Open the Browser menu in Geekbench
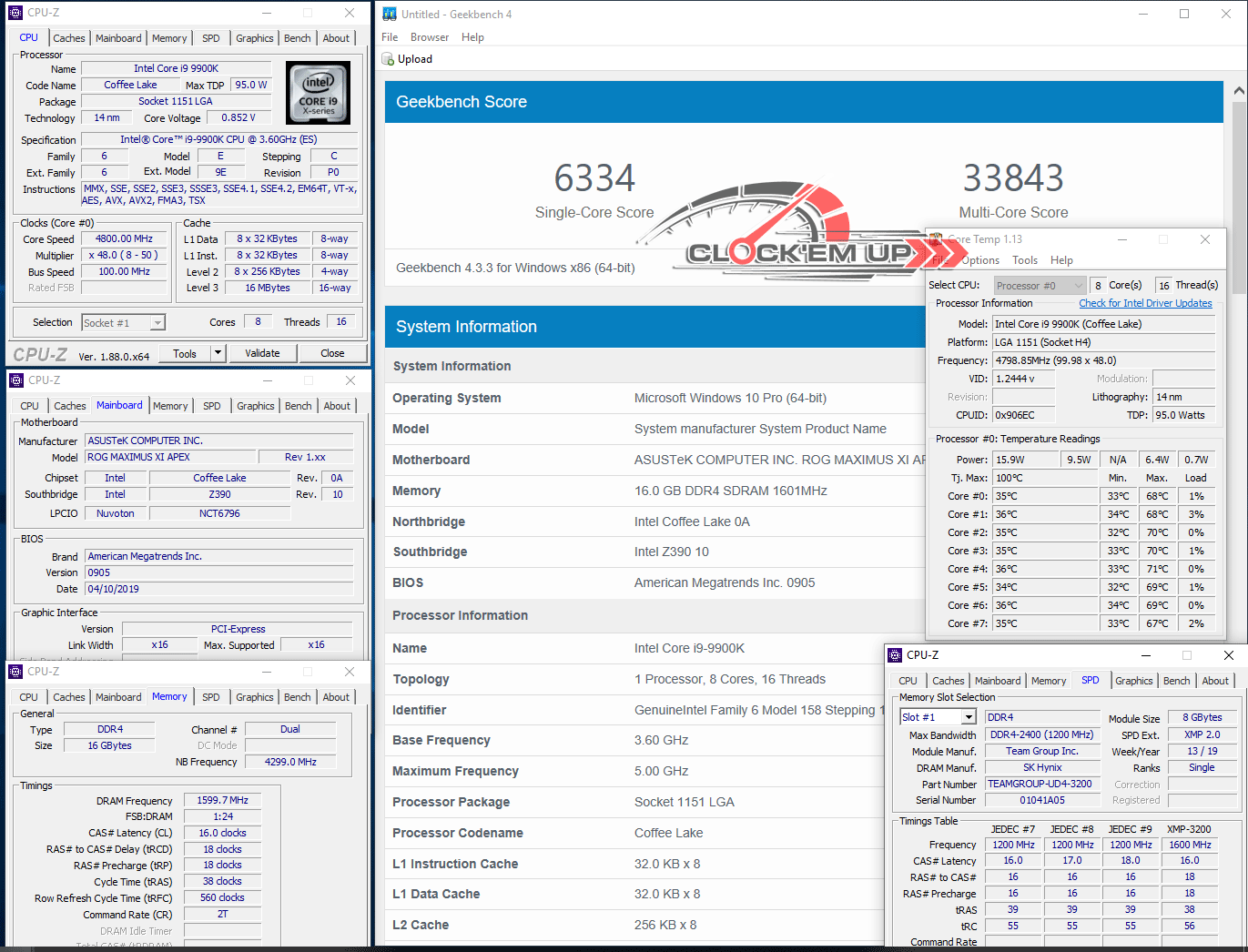1248x952 pixels. click(429, 37)
